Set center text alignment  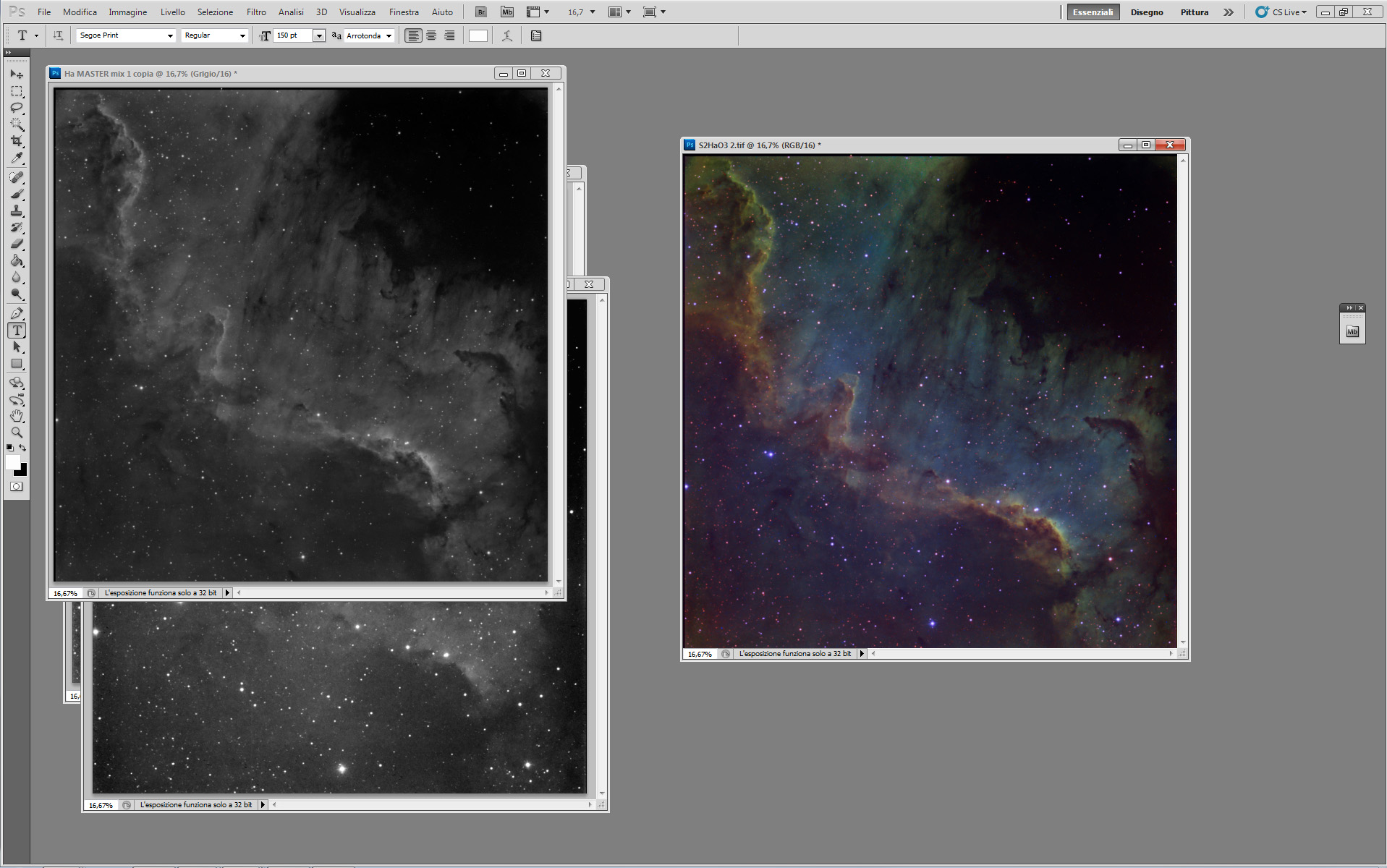[431, 35]
